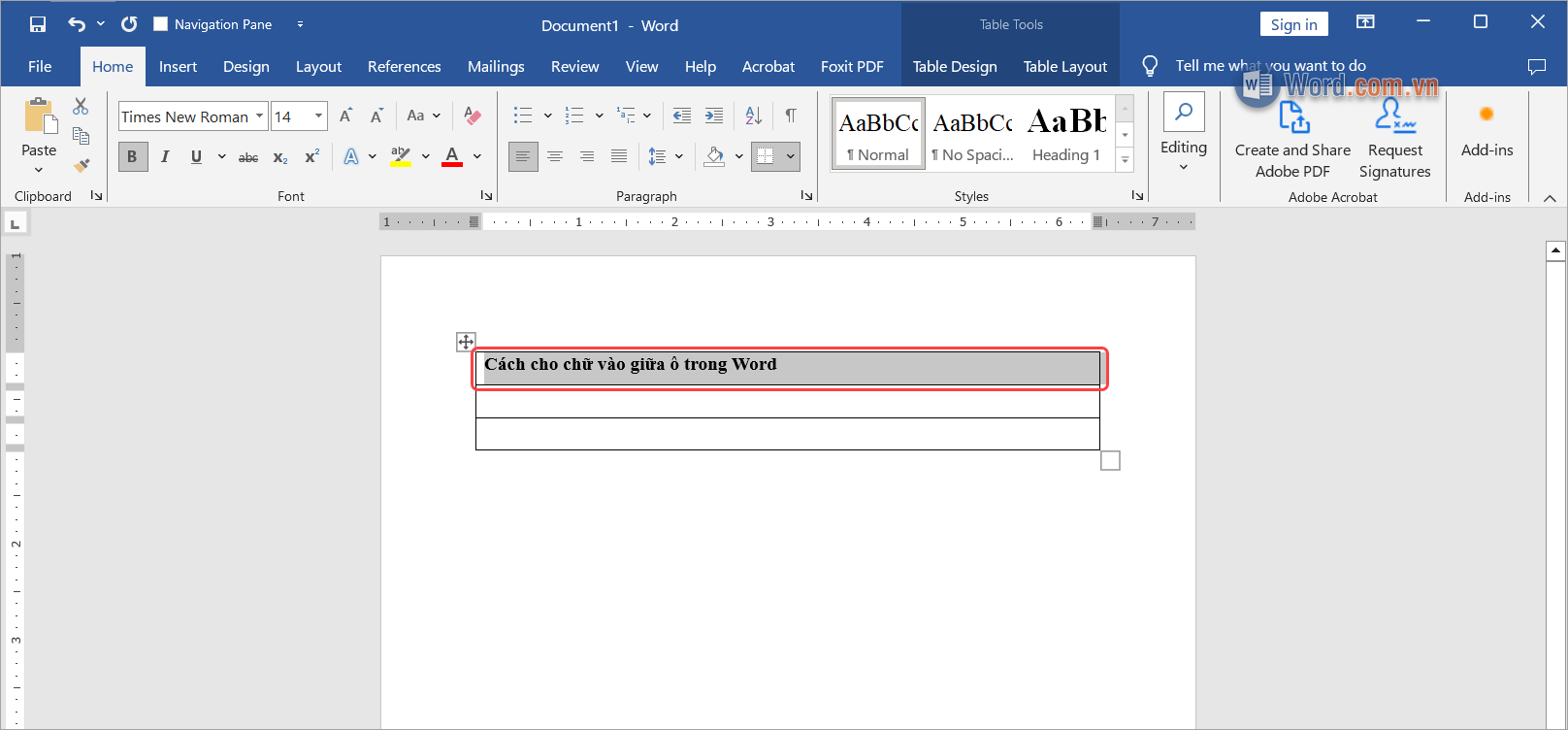1568x730 pixels.
Task: Toggle Italic formatting button
Action: (165, 156)
